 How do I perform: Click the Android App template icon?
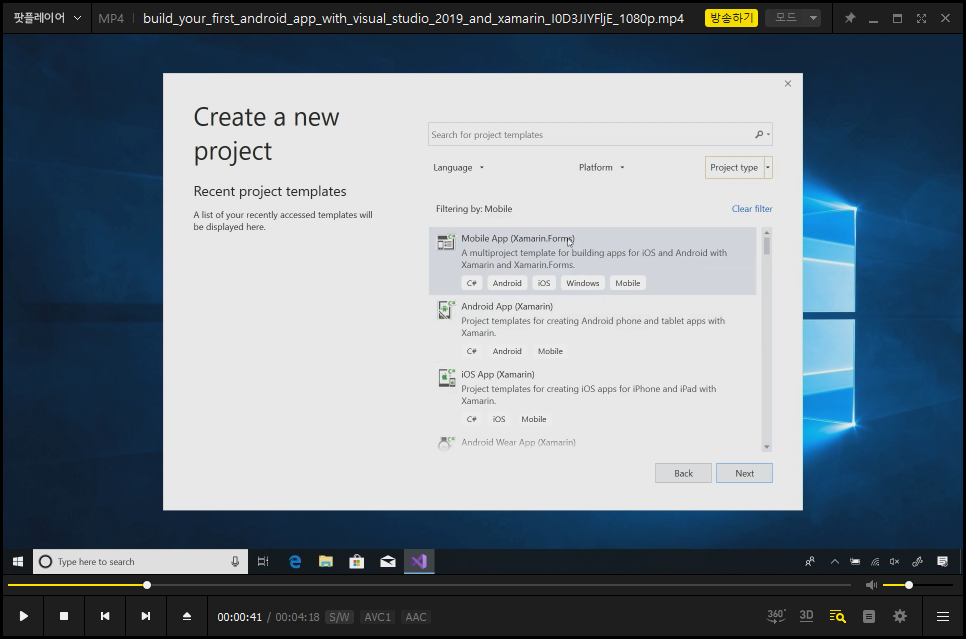(x=446, y=310)
